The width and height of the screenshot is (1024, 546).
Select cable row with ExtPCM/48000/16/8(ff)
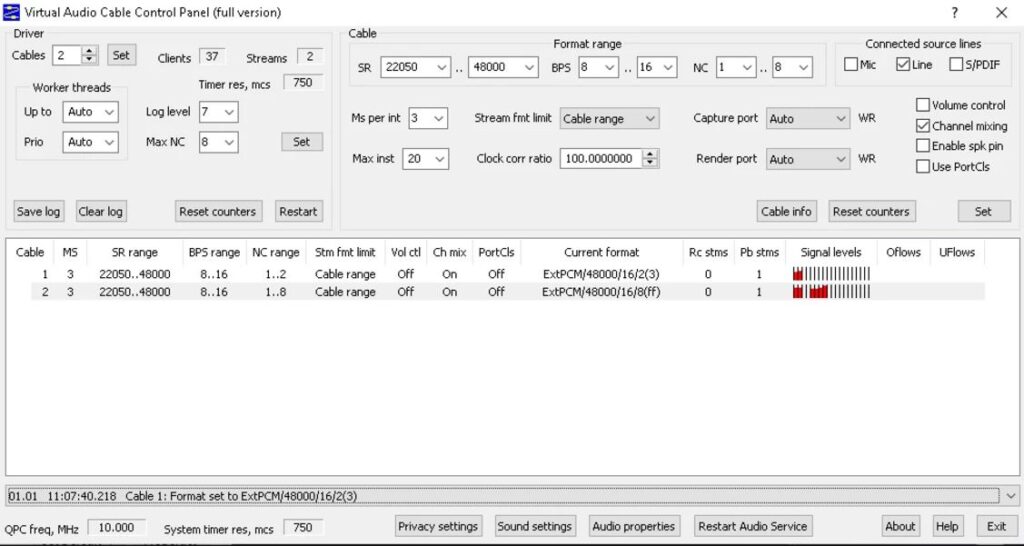(x=508, y=292)
